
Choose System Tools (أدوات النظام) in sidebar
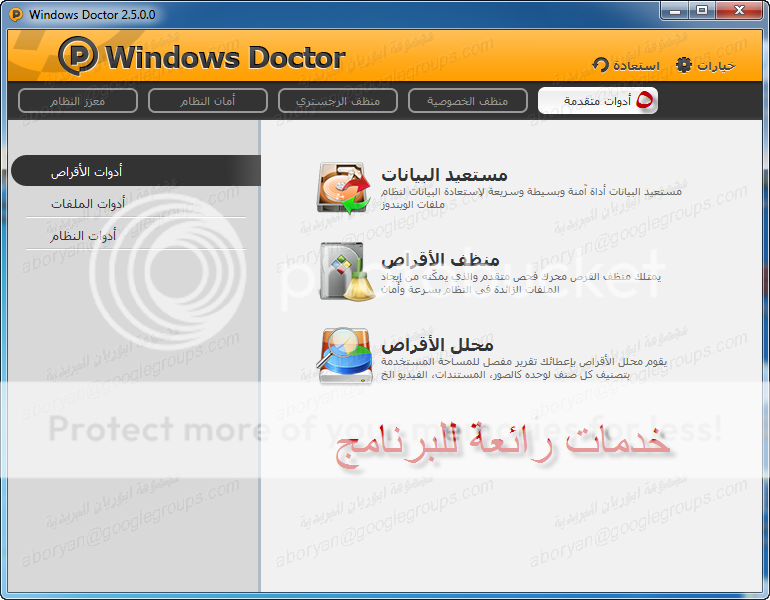click(84, 236)
